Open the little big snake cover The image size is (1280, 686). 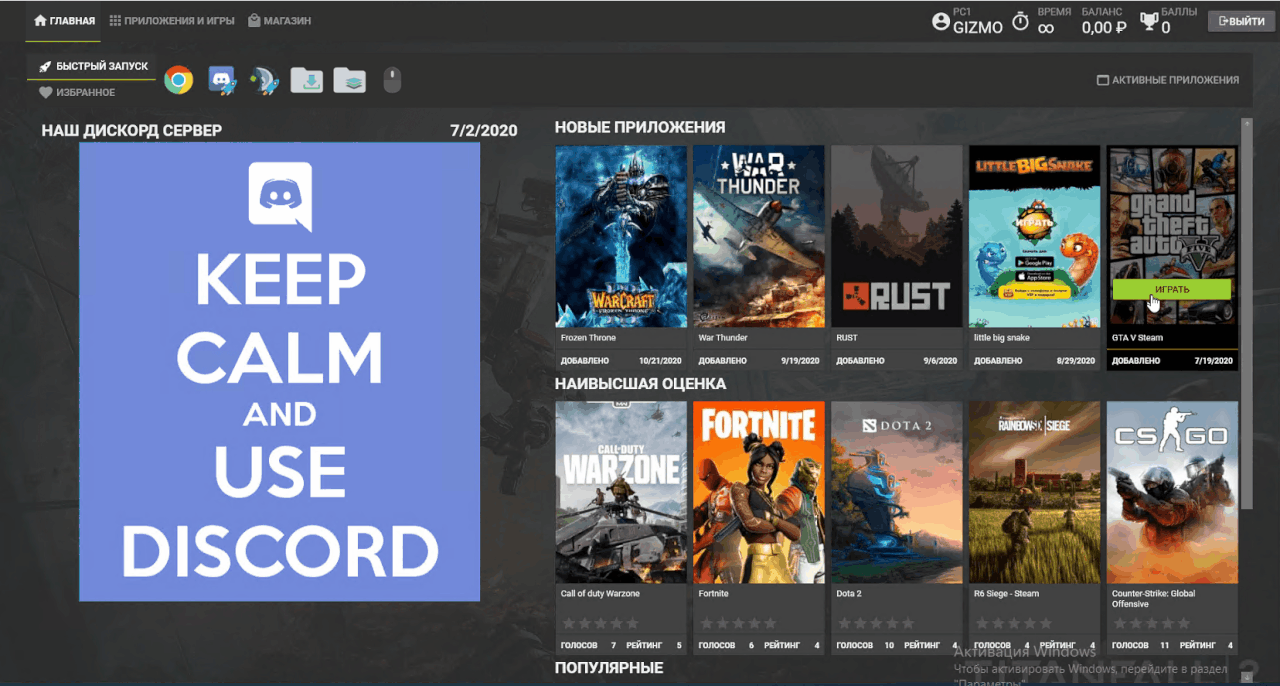pos(1034,236)
